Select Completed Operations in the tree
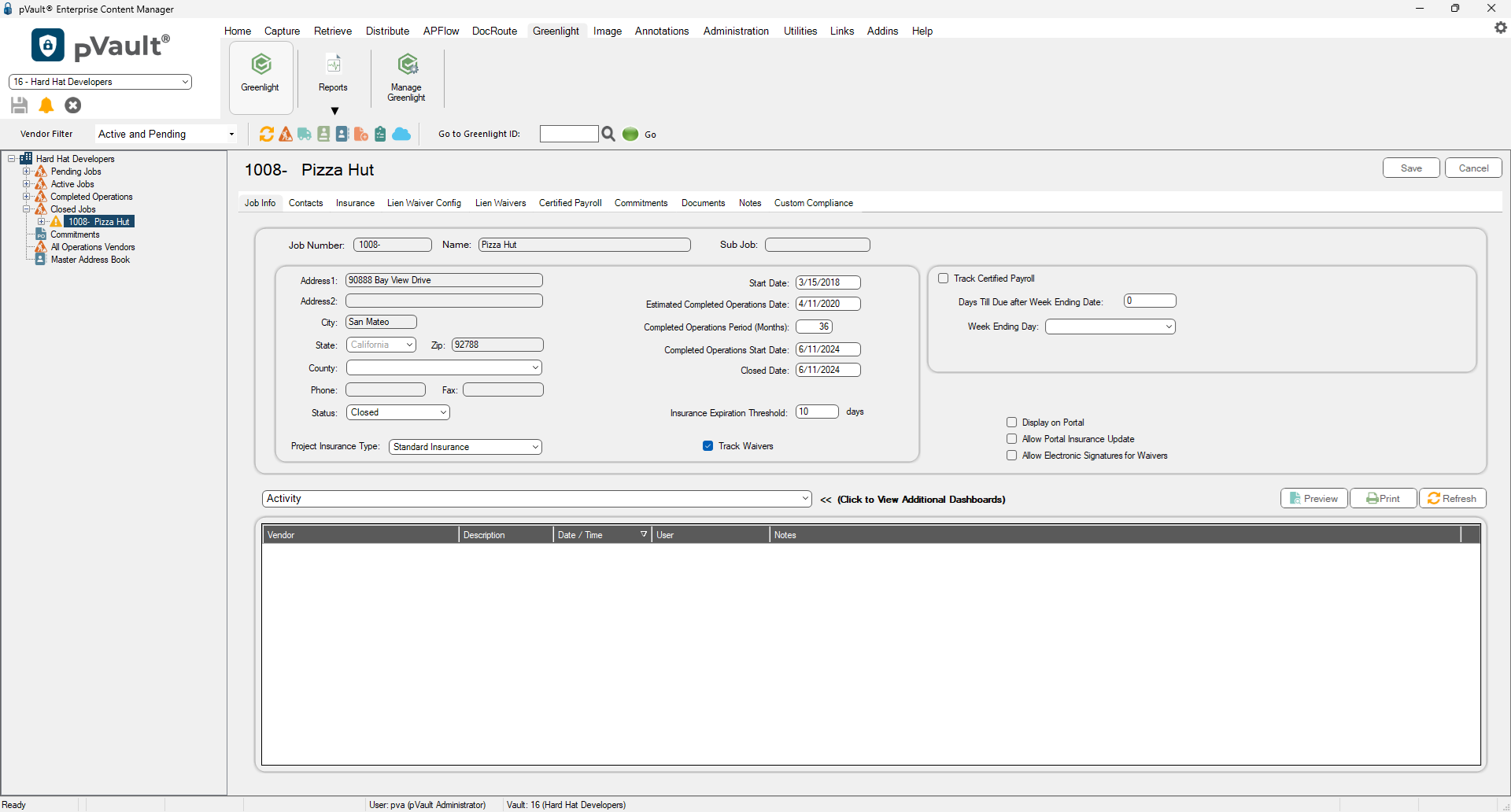 (x=91, y=197)
